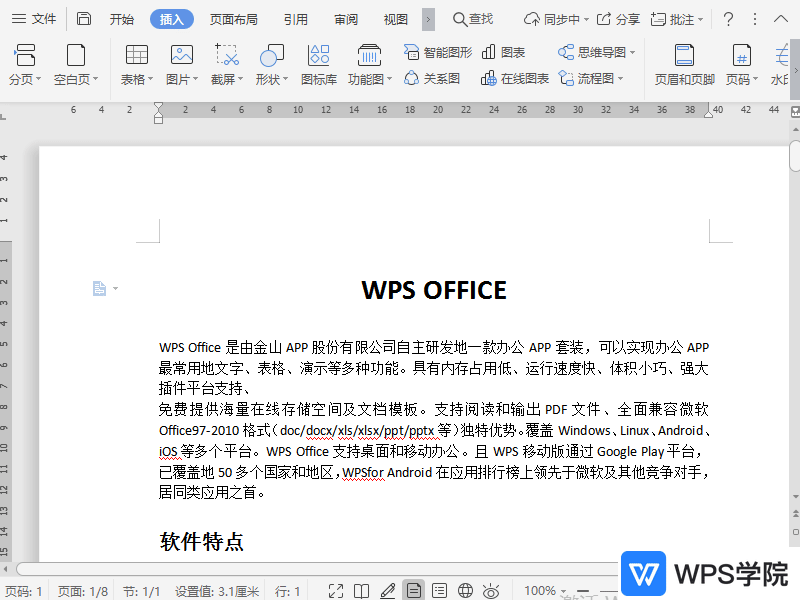The image size is (800, 600).
Task: Expand the 形状 dropdown arrow
Action: [285, 79]
